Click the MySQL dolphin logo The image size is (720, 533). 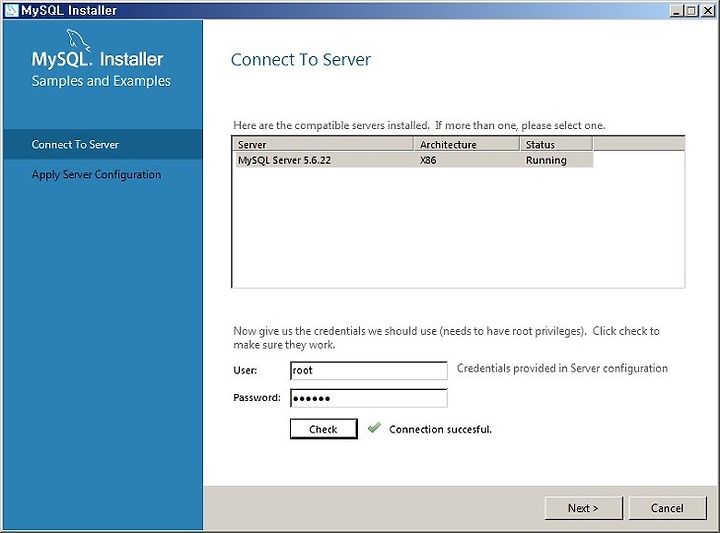tap(79, 40)
